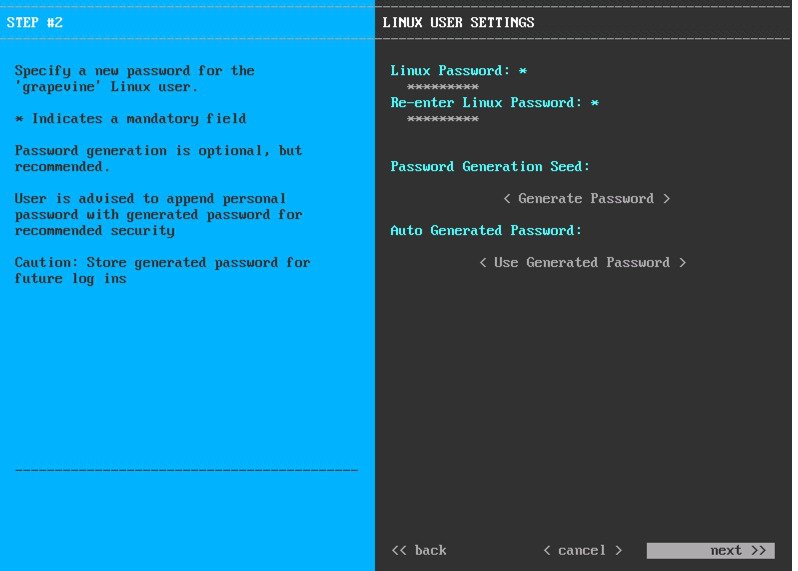Choose the Use Generated Password button
This screenshot has height=571, width=798.
(x=582, y=263)
